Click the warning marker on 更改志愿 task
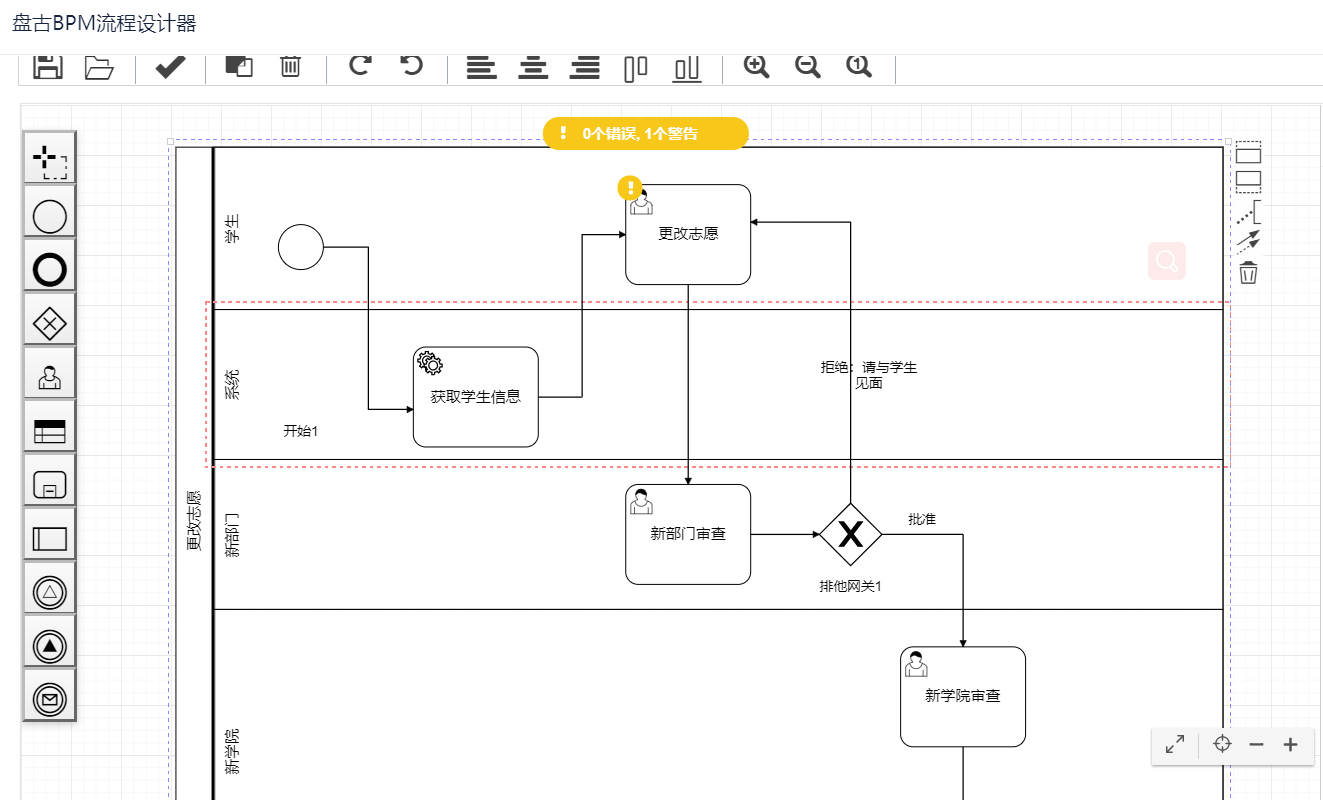 [630, 188]
